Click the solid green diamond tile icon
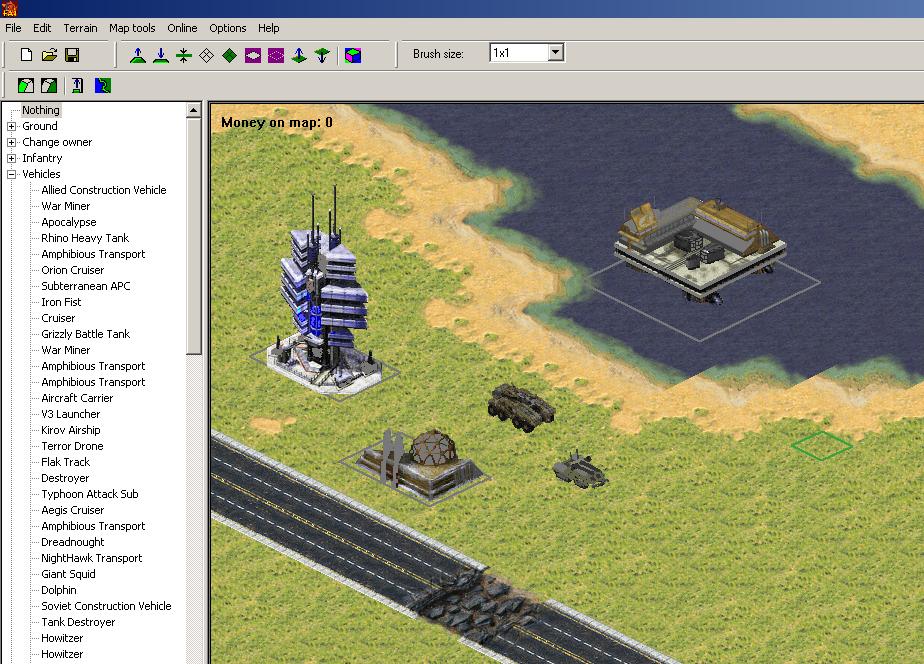The width and height of the screenshot is (924, 664). (229, 55)
